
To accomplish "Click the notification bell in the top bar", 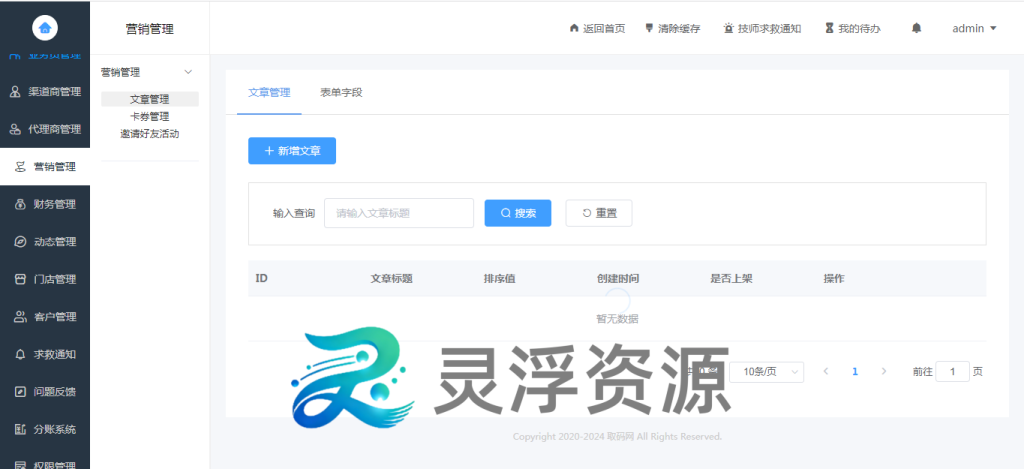I will tap(916, 28).
